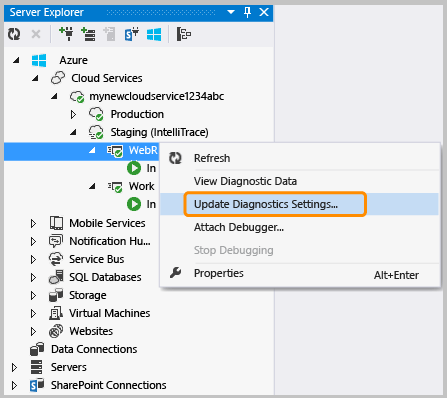Collapse the mynewcloudservice1234abc node
This screenshot has height=398, width=447.
pyautogui.click(x=54, y=96)
